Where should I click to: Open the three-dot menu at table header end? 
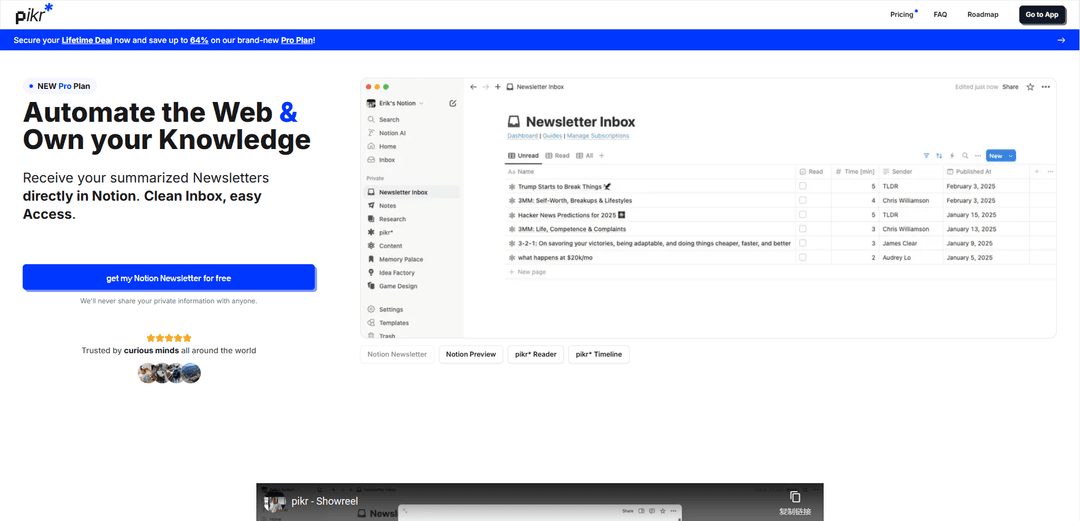(x=1050, y=172)
